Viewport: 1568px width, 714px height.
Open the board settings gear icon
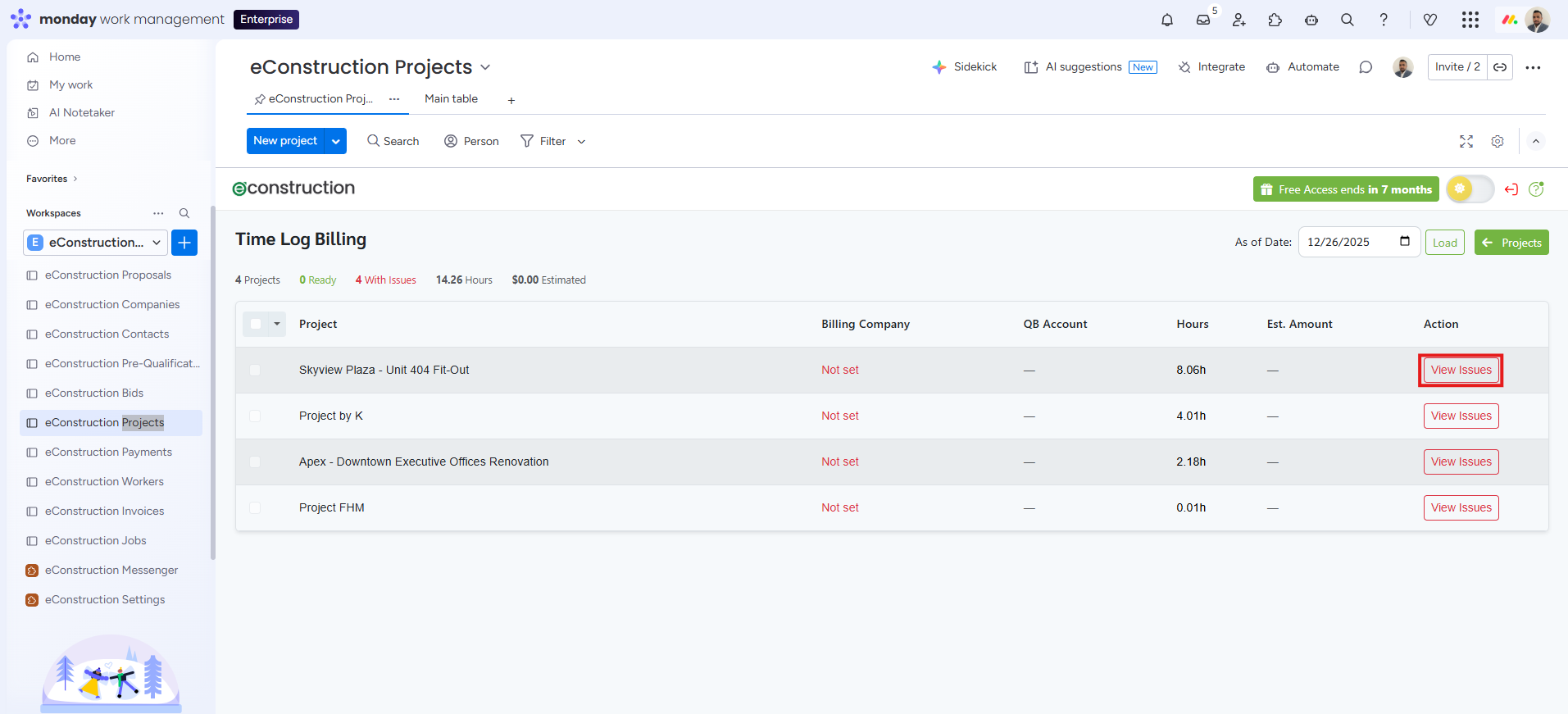point(1498,142)
